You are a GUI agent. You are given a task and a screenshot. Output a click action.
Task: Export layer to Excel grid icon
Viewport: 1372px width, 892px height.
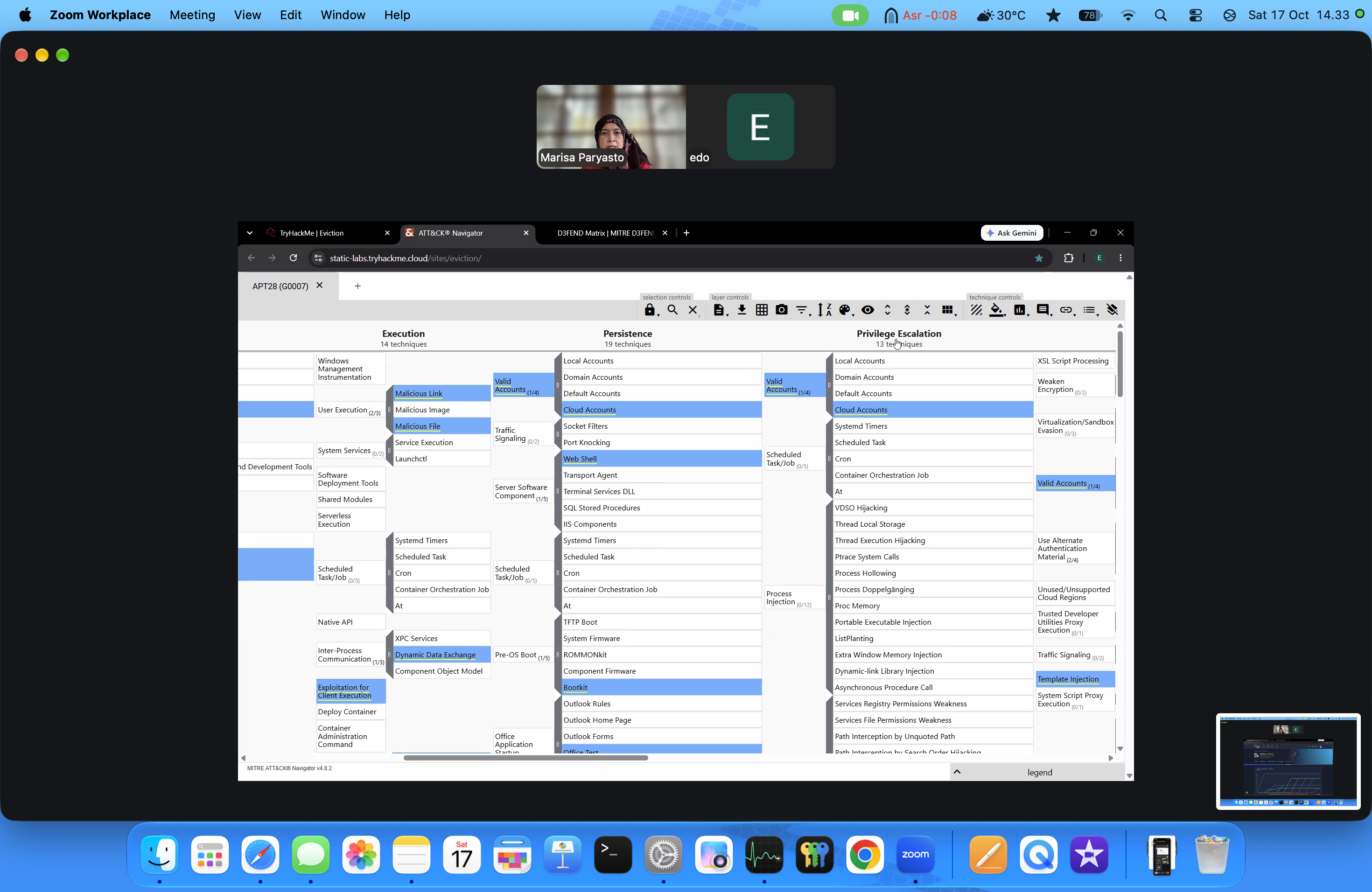(762, 310)
